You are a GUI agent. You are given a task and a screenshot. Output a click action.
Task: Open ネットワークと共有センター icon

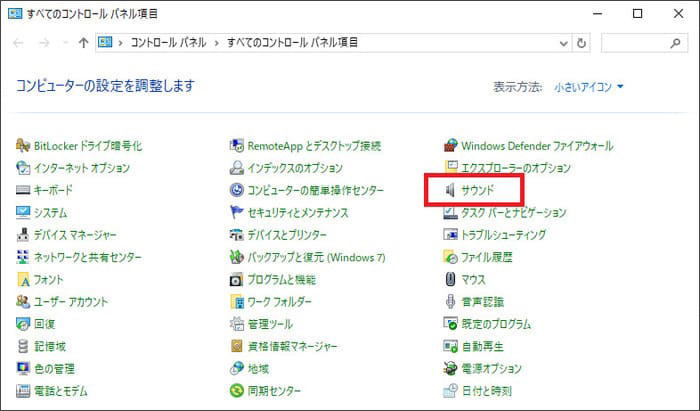tap(23, 257)
